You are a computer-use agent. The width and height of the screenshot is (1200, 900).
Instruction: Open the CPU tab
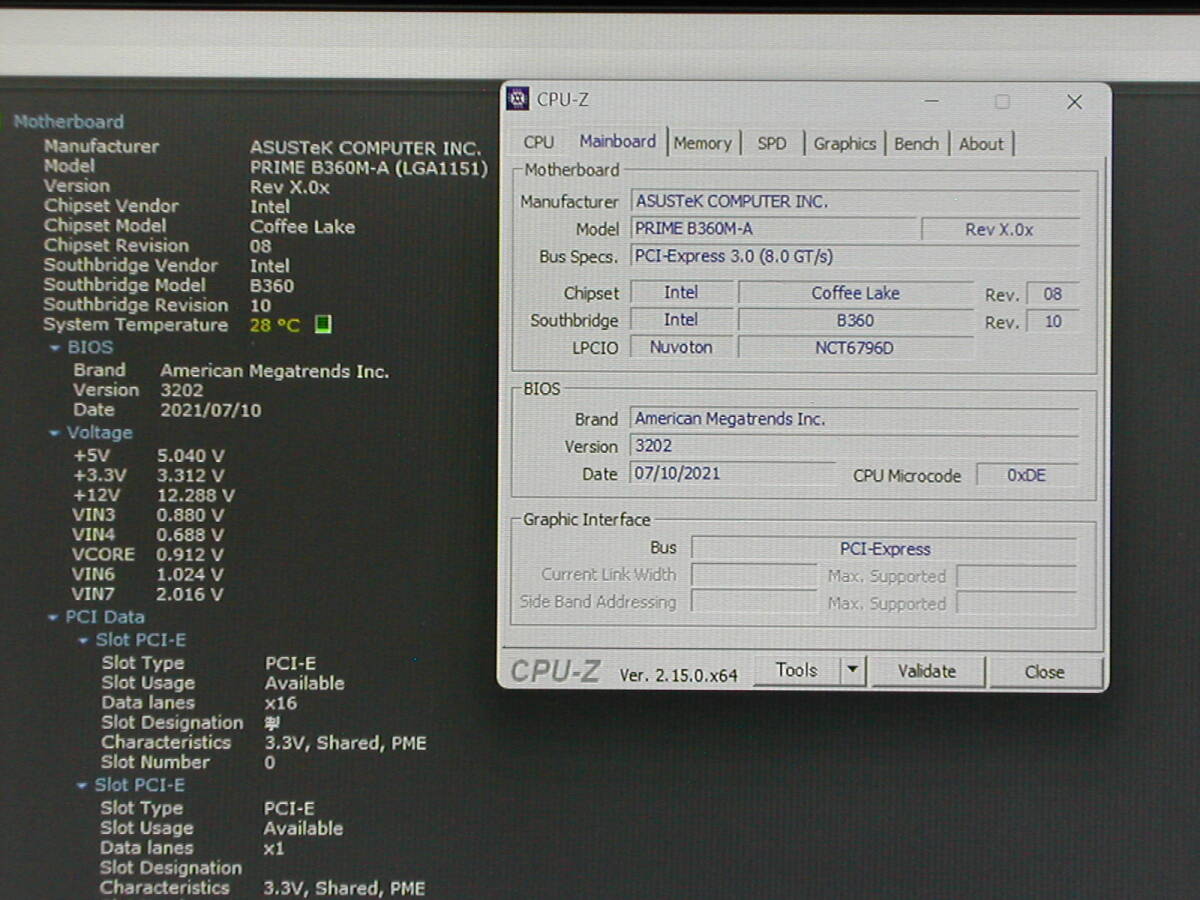tap(538, 143)
